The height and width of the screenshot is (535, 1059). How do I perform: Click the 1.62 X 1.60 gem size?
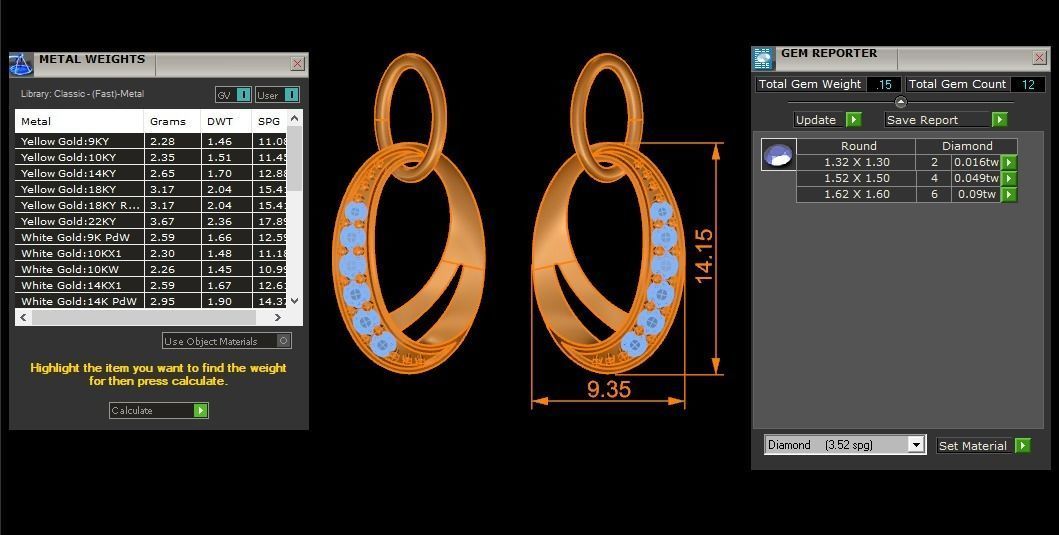click(x=856, y=195)
